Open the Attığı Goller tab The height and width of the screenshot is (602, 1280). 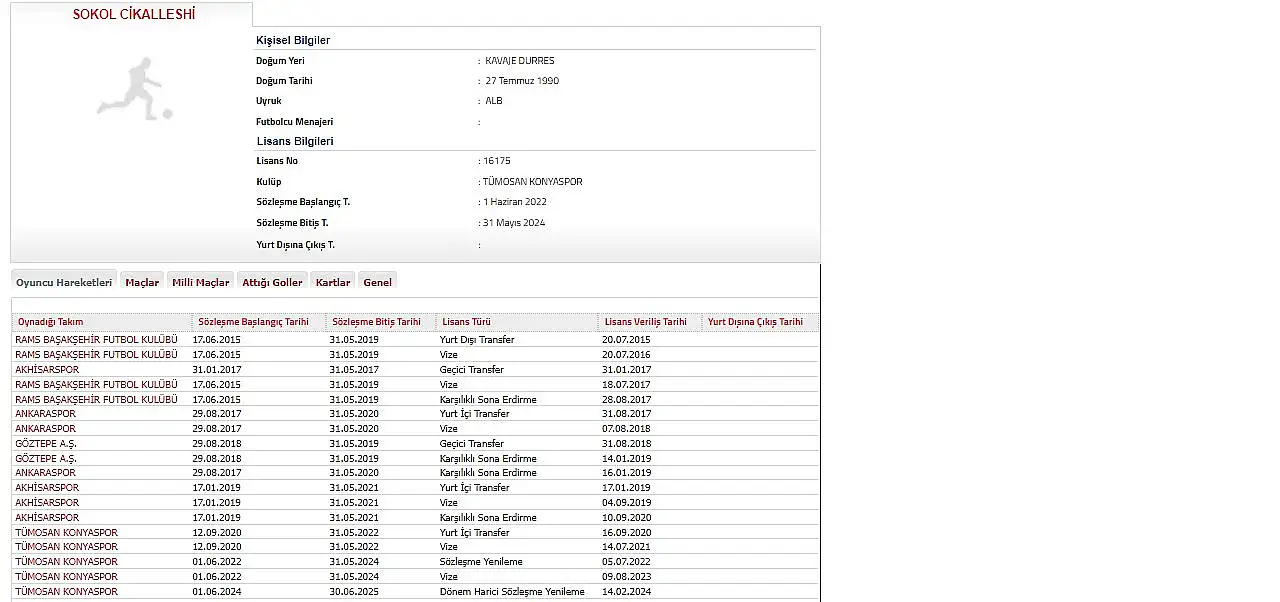coord(272,282)
